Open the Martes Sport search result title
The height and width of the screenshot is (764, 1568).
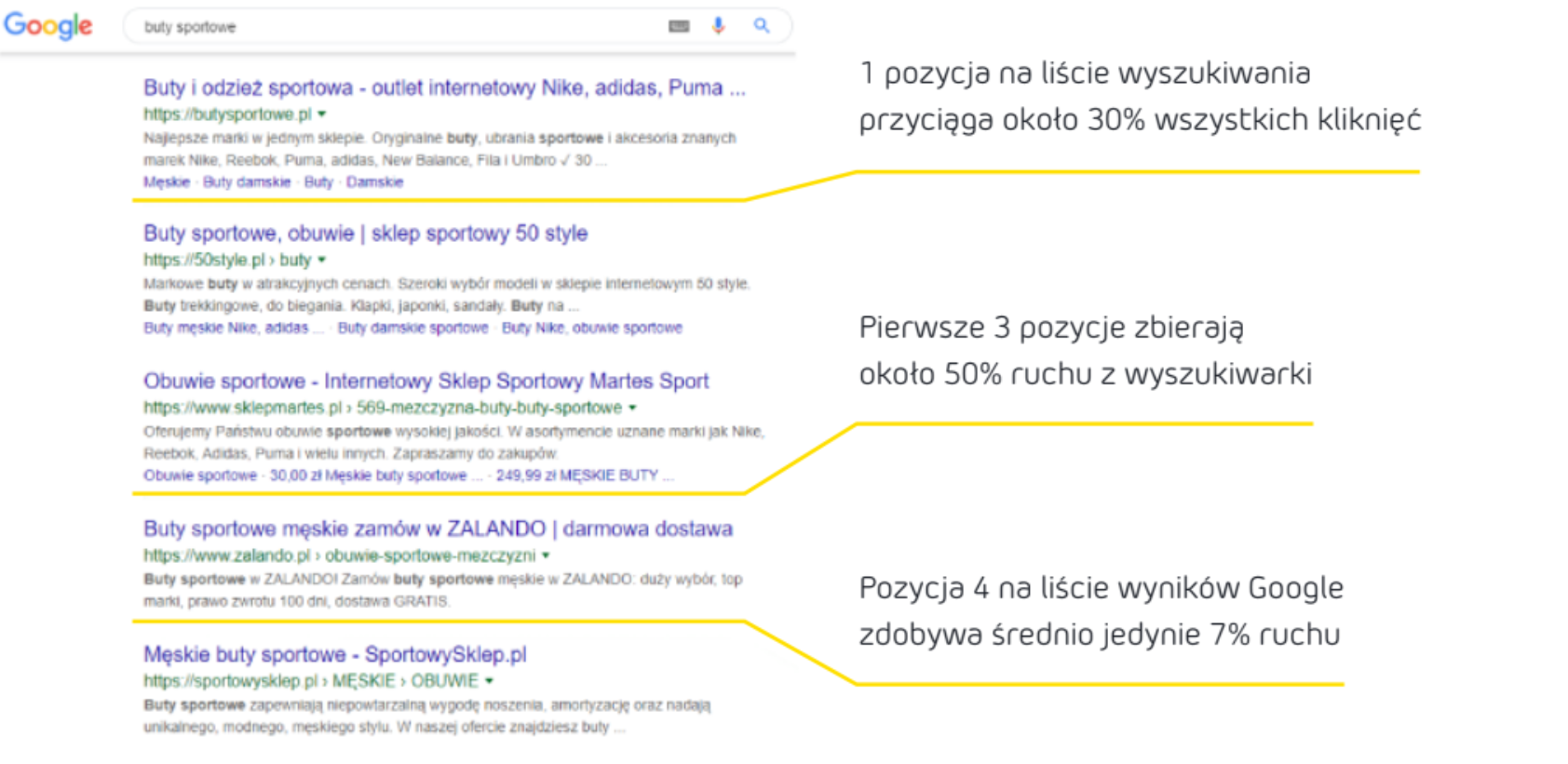[426, 382]
